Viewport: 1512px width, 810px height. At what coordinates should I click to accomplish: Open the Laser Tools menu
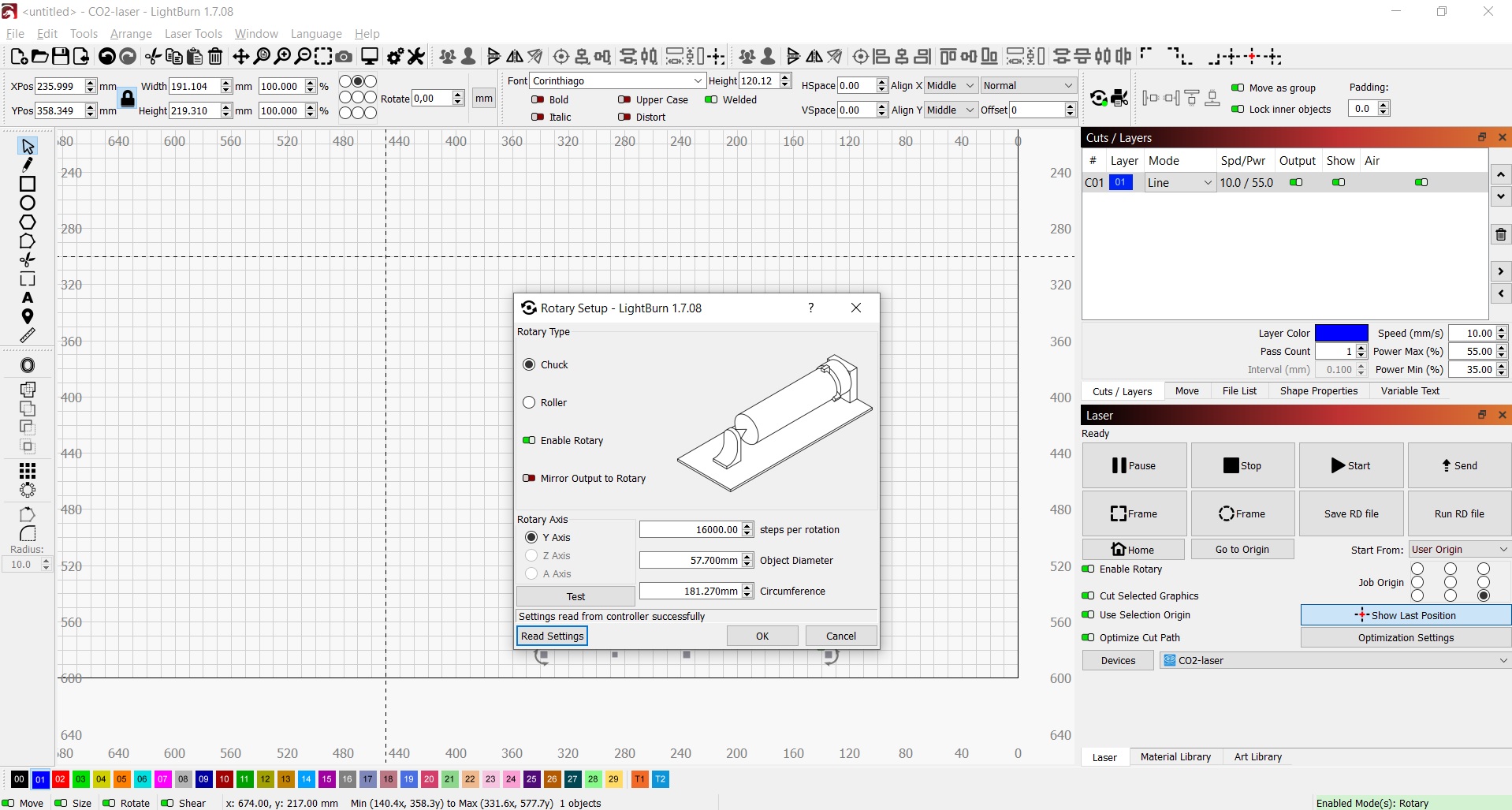[x=193, y=33]
